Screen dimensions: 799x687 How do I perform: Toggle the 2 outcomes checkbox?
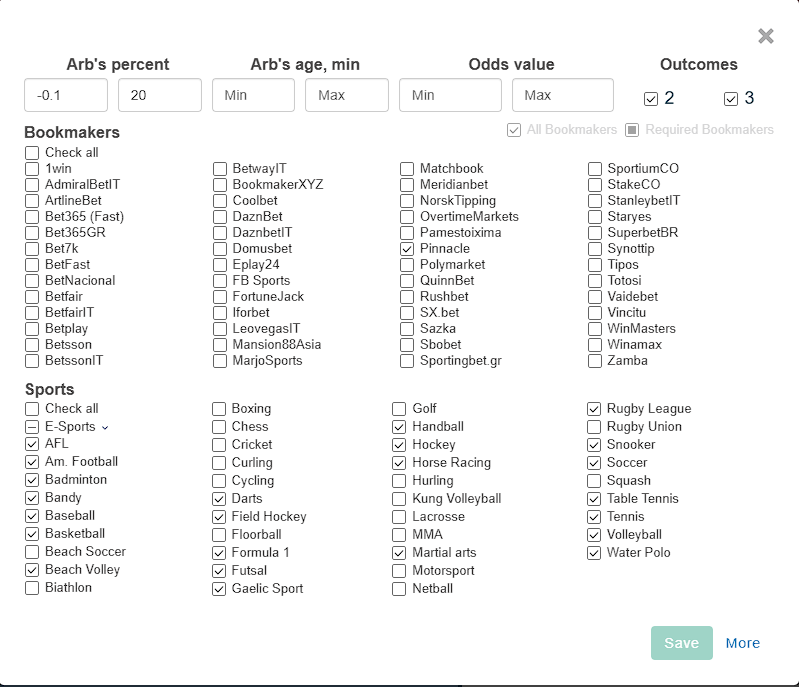tap(651, 99)
